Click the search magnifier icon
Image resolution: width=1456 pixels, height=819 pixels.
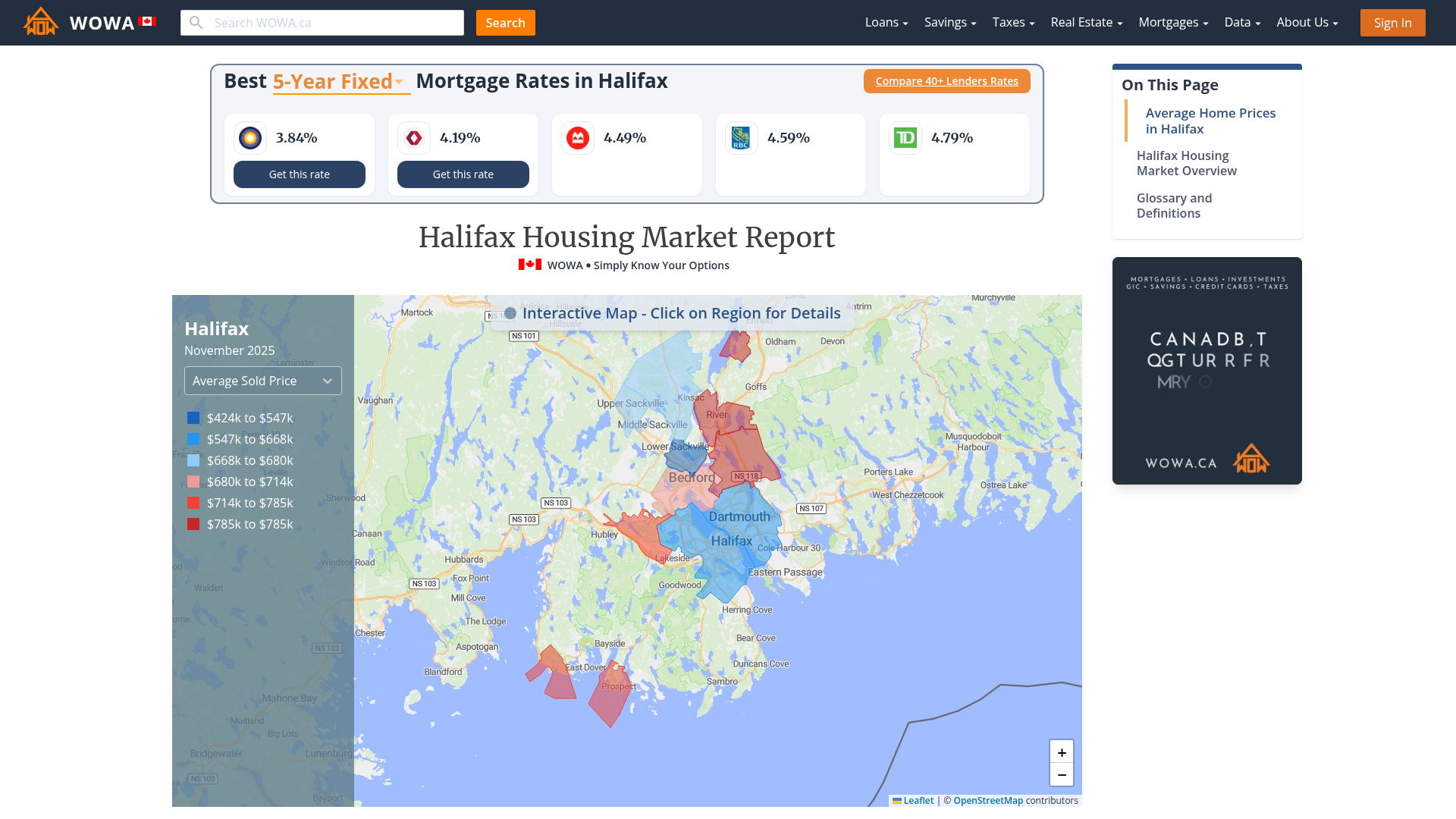pos(196,22)
